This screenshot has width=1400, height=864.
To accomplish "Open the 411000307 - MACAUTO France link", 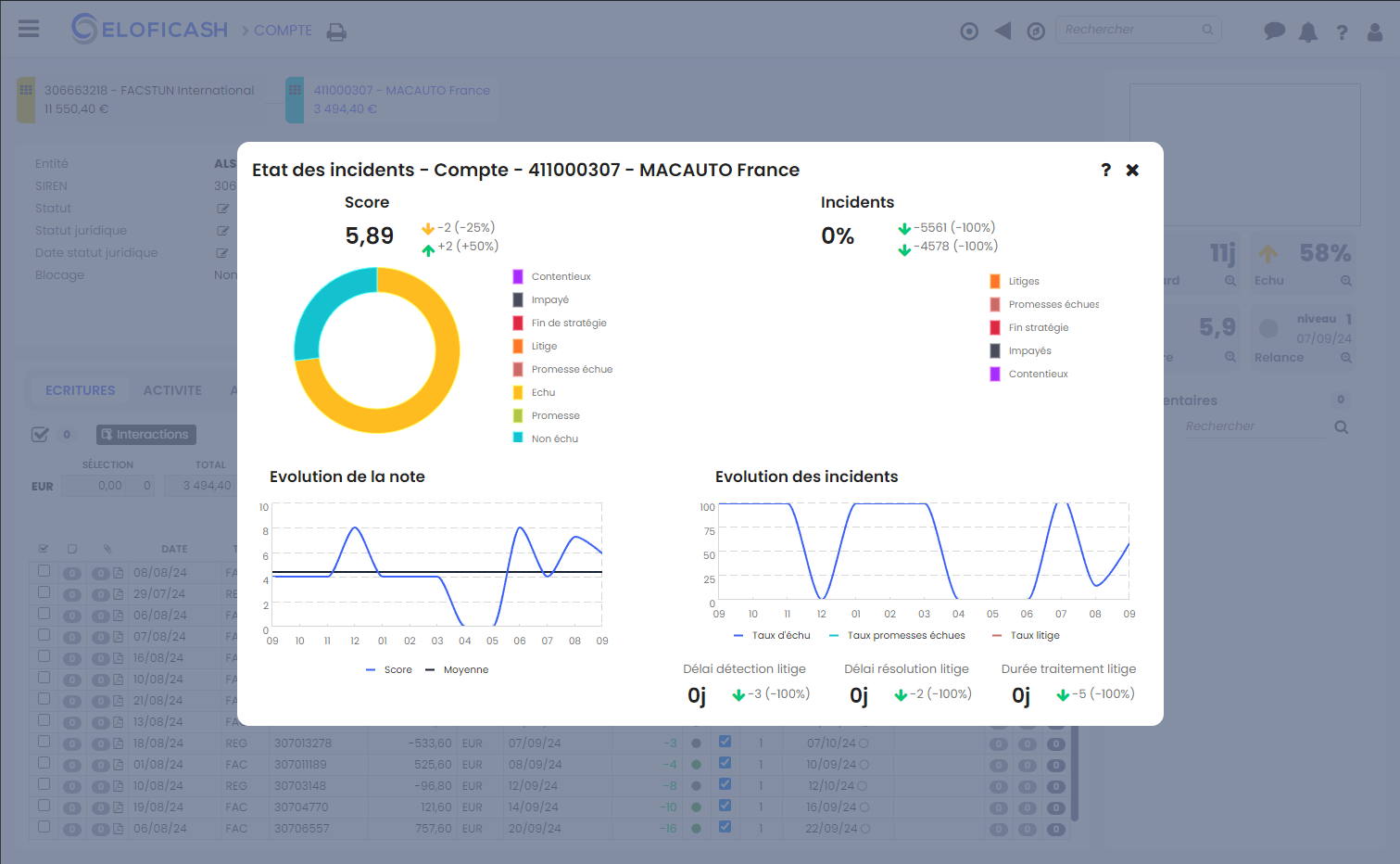I will pyautogui.click(x=401, y=90).
